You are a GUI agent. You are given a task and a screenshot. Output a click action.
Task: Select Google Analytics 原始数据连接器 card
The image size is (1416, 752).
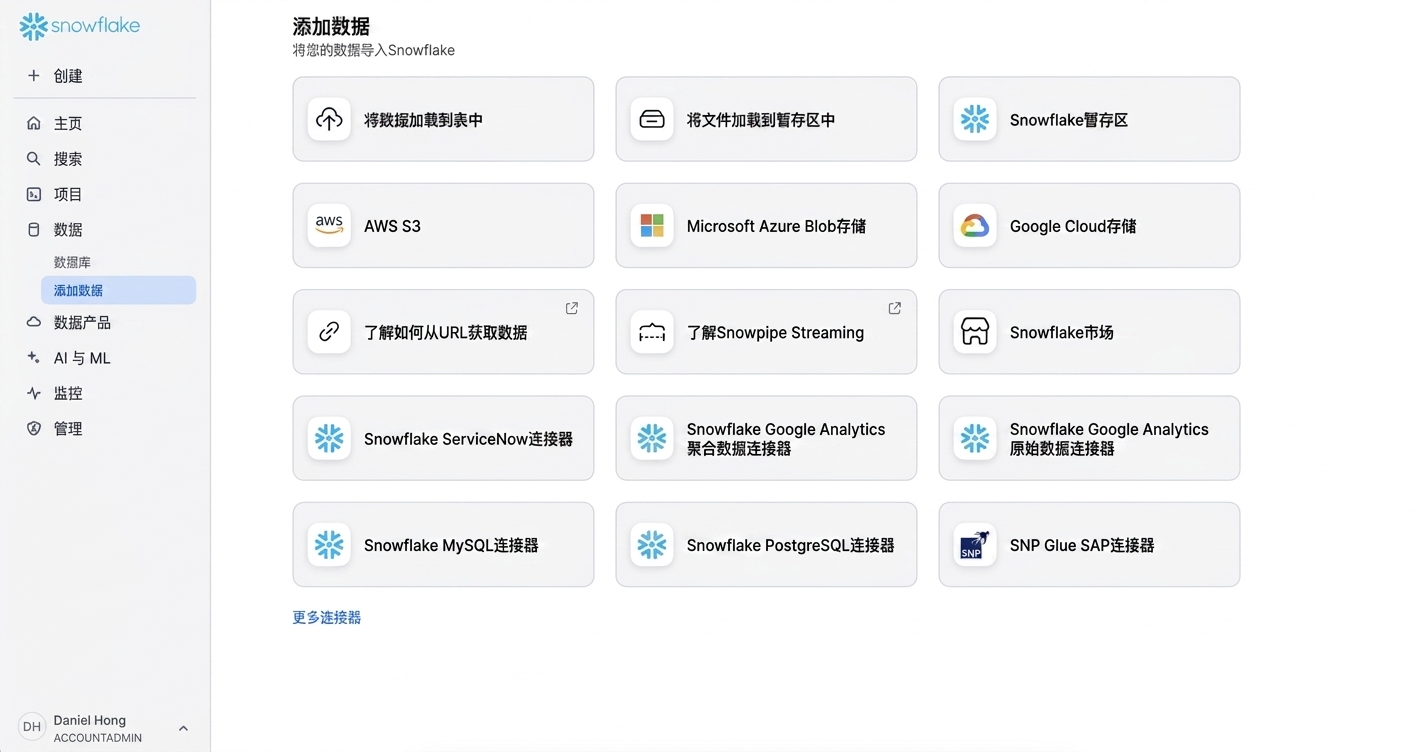tap(1089, 438)
